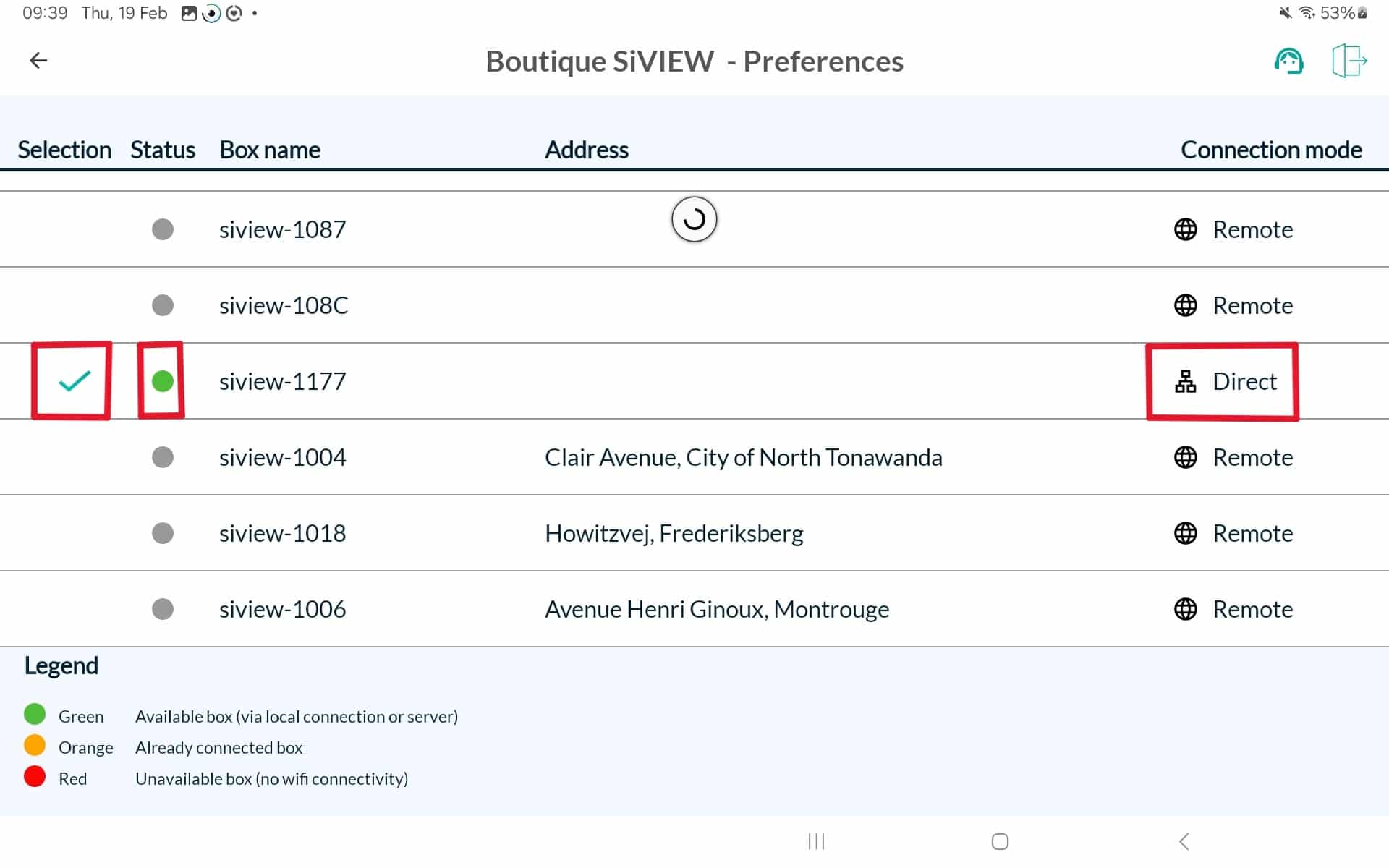Open Remote connection mode for siview-1004

[x=1252, y=457]
